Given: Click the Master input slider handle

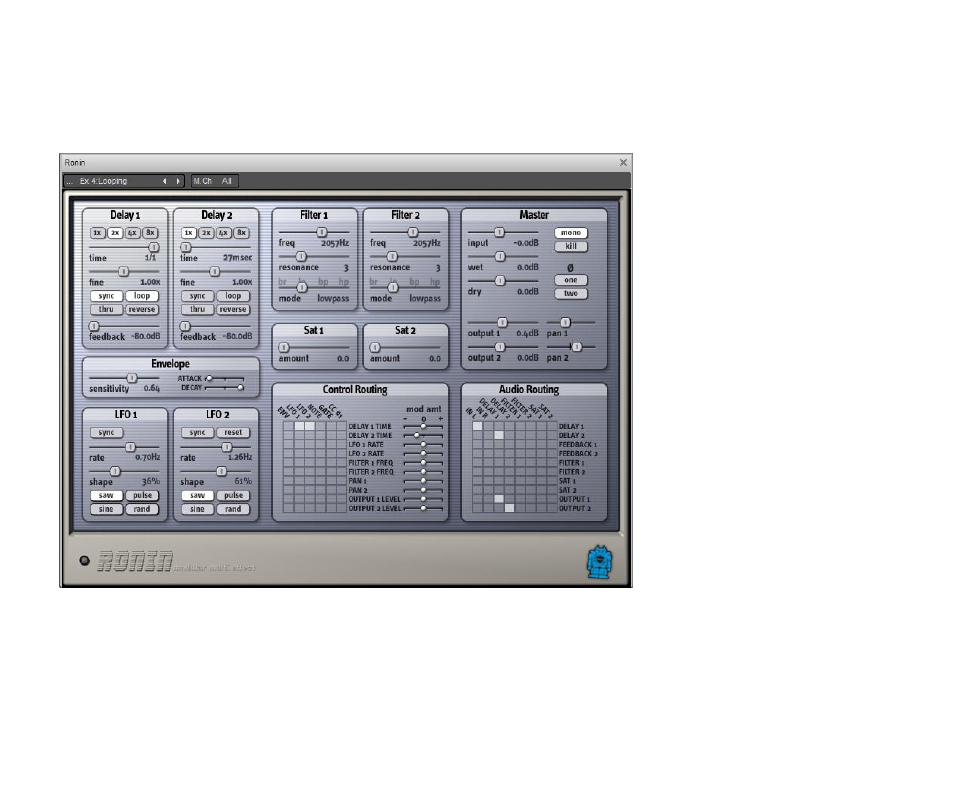Looking at the screenshot, I should [x=500, y=232].
